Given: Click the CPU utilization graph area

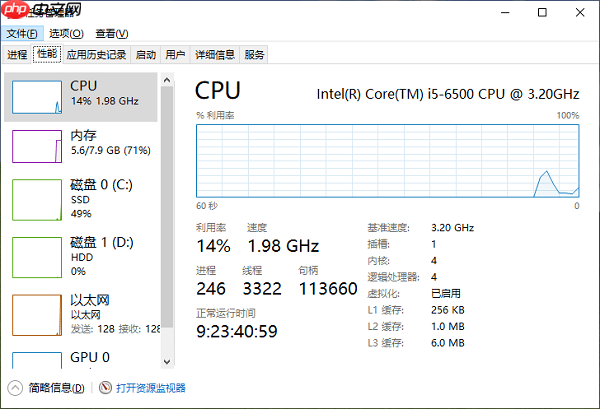Looking at the screenshot, I should coord(388,161).
